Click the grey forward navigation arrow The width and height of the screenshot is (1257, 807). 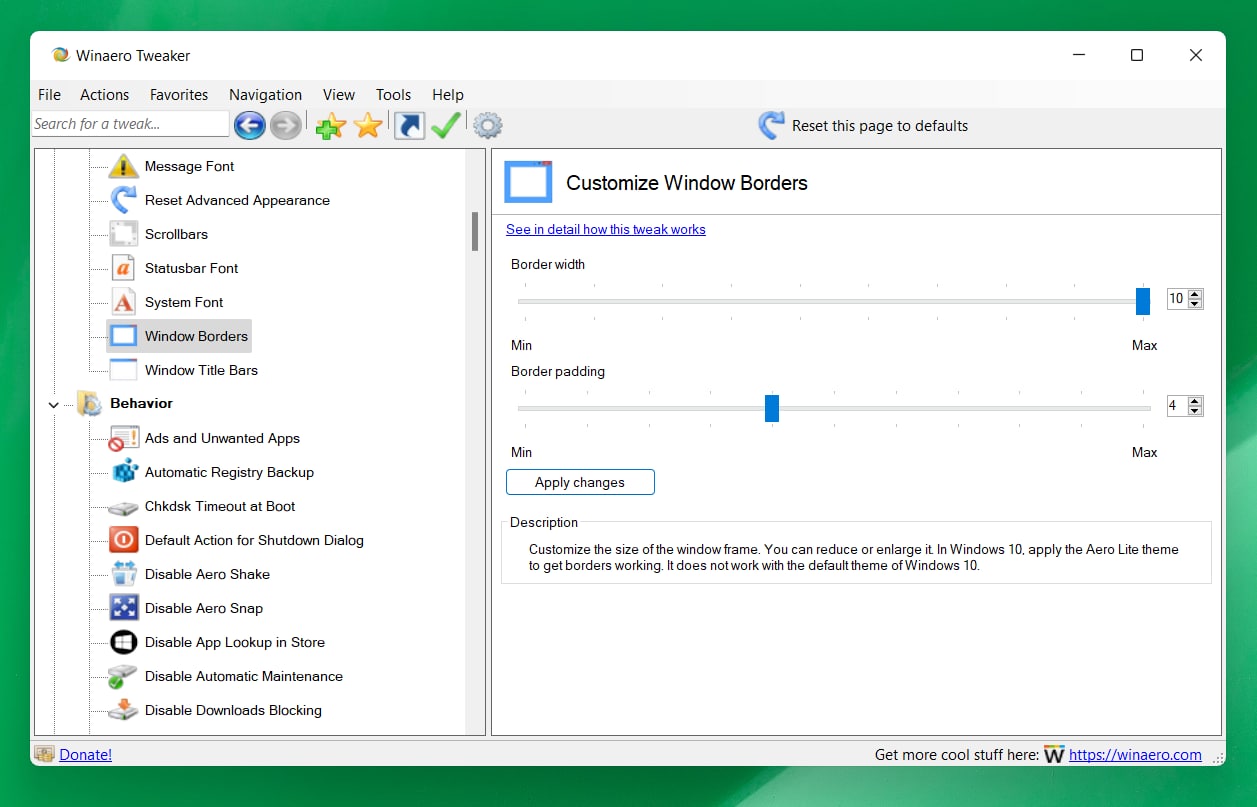tap(286, 125)
